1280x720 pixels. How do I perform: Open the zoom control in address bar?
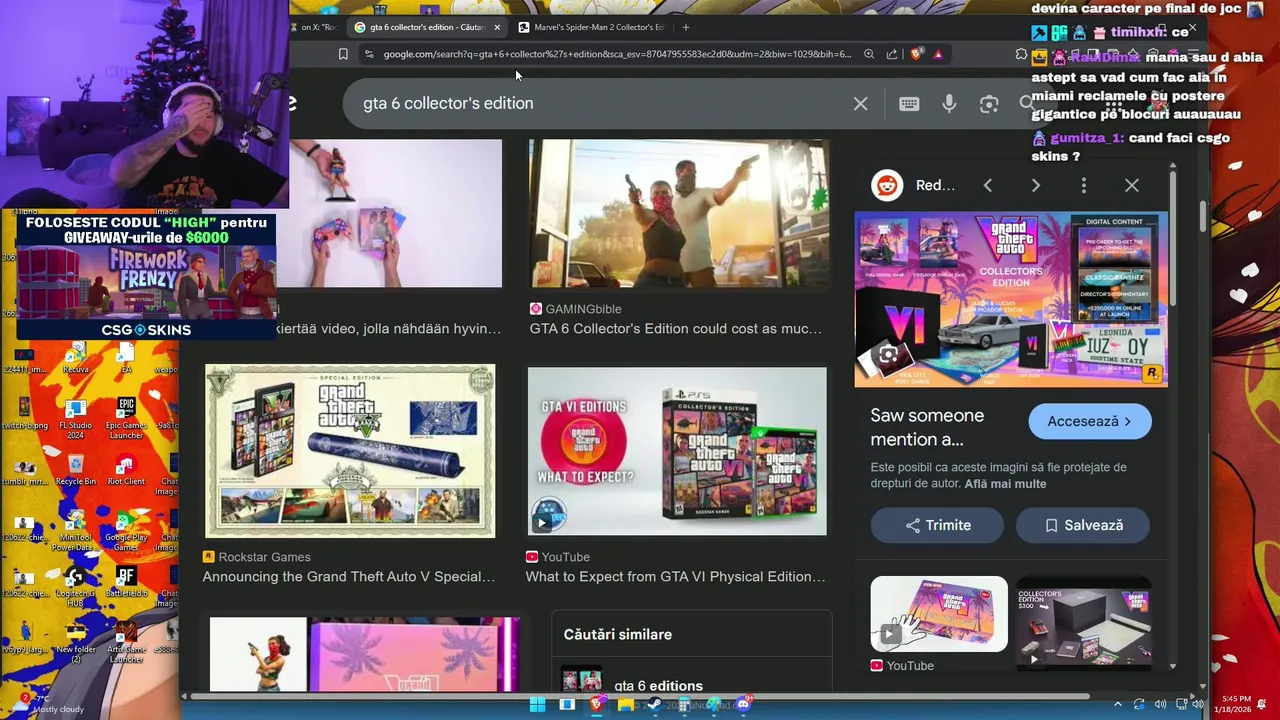point(869,54)
